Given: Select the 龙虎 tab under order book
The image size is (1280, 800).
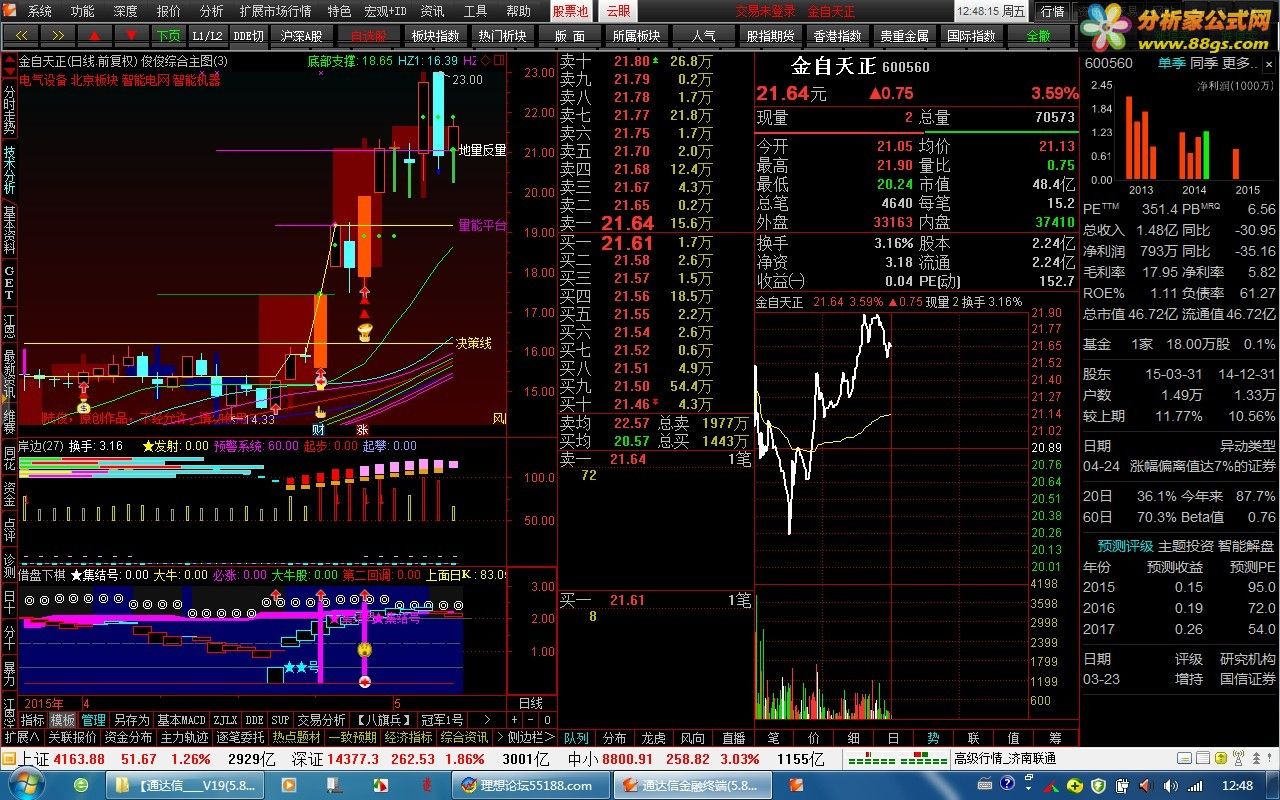Looking at the screenshot, I should (653, 738).
